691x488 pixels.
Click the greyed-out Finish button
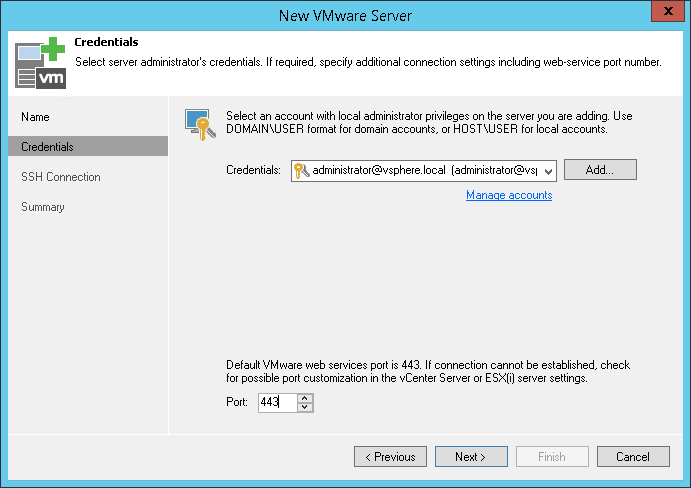(552, 456)
